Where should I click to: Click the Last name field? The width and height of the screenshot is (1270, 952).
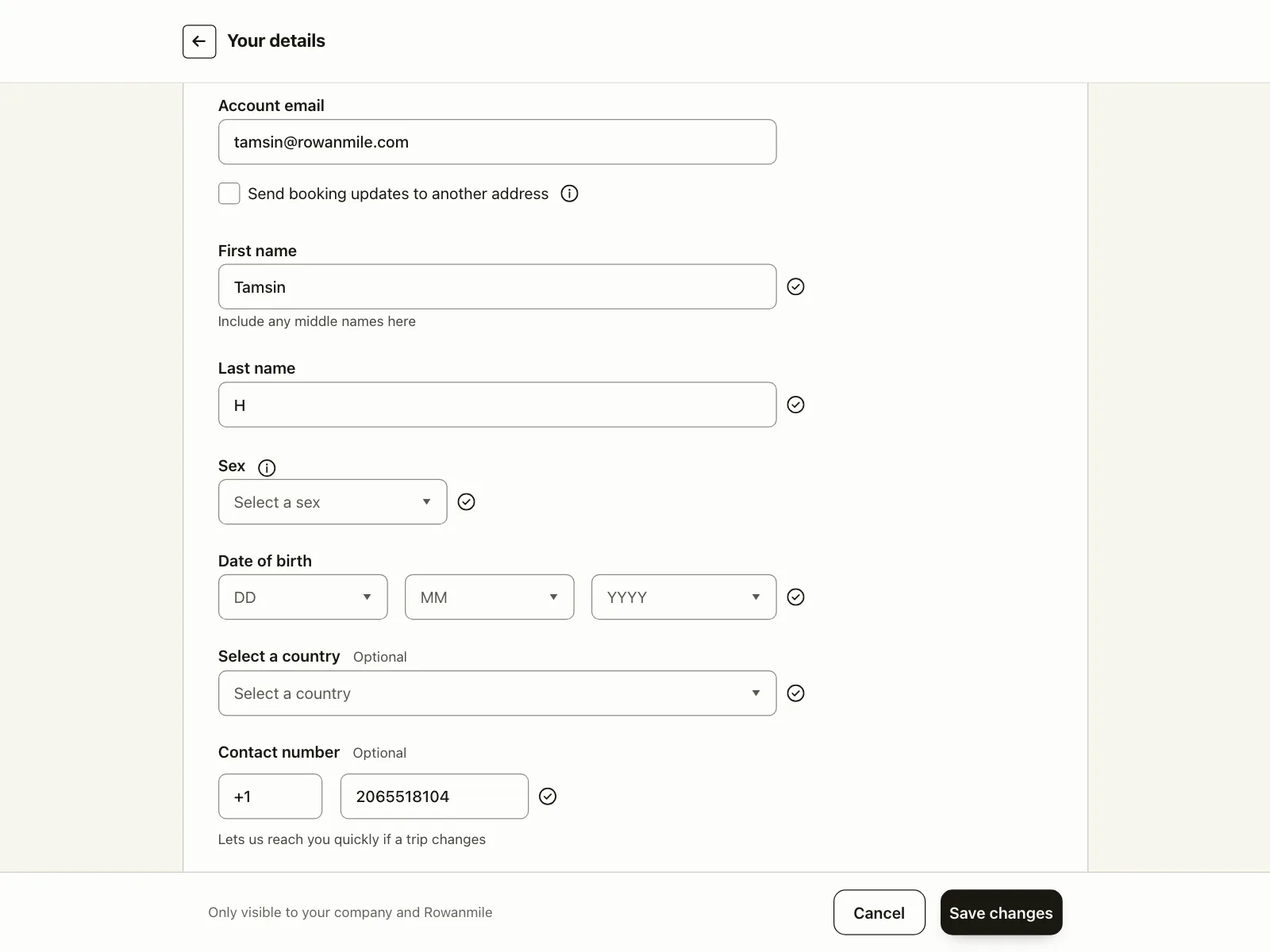[498, 405]
